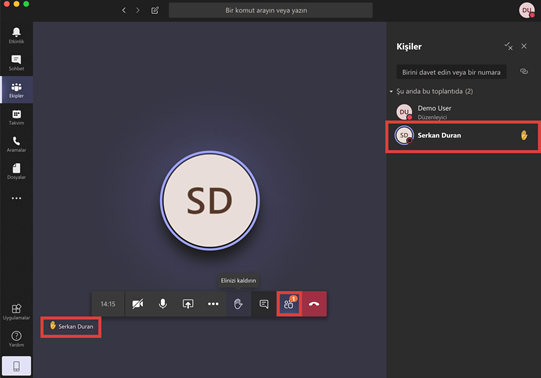Click Serkan Duran's raised hand icon
The height and width of the screenshot is (378, 541).
524,135
